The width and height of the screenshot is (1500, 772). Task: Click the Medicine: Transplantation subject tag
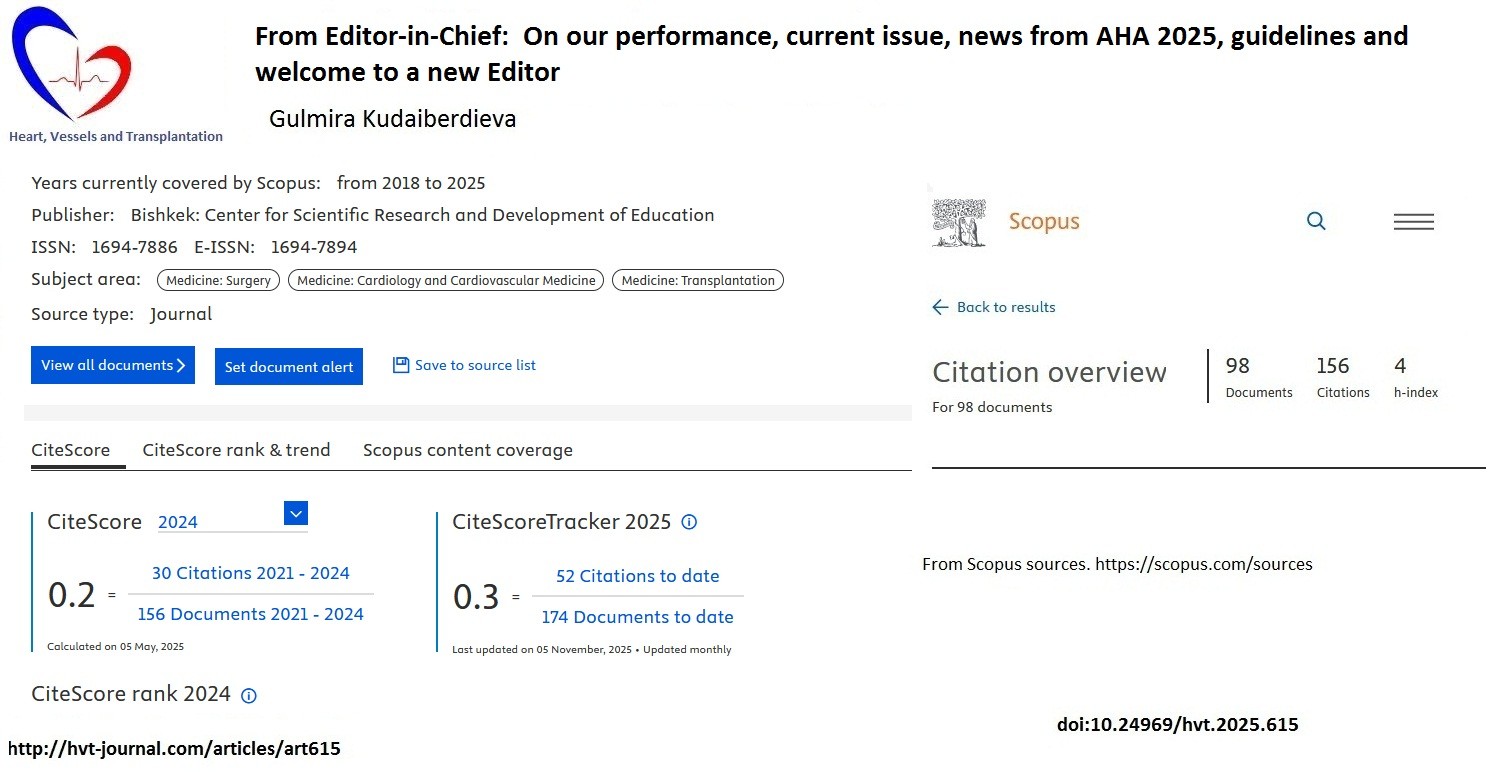pyautogui.click(x=697, y=281)
